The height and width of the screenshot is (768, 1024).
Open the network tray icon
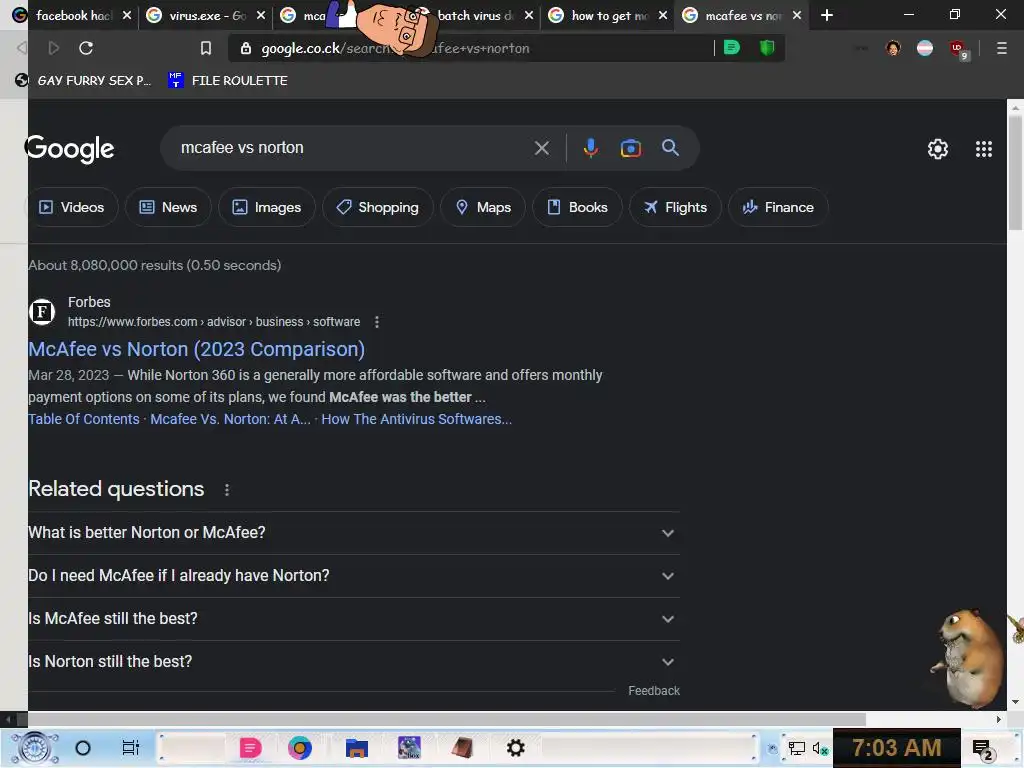click(x=797, y=748)
